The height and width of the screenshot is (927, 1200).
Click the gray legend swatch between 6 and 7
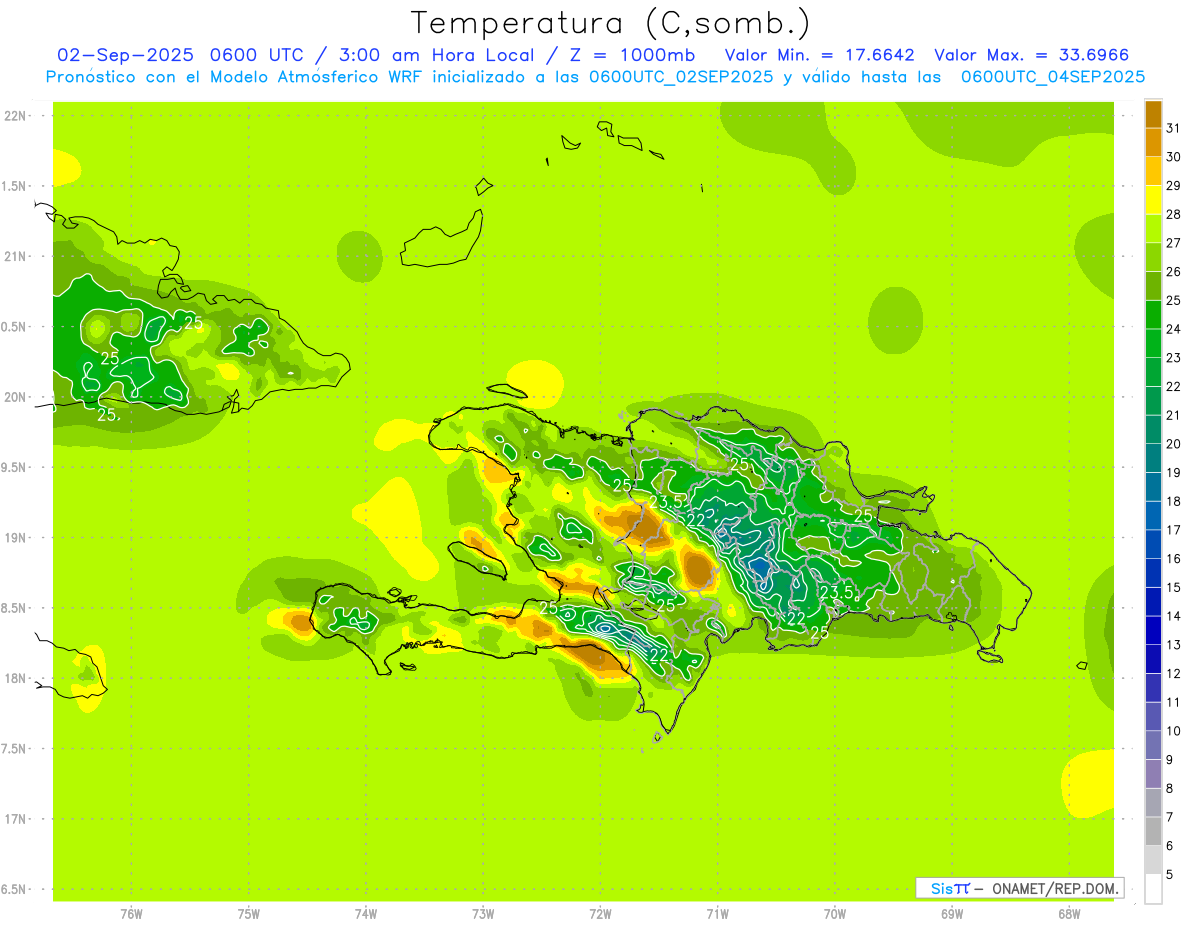pos(1153,831)
